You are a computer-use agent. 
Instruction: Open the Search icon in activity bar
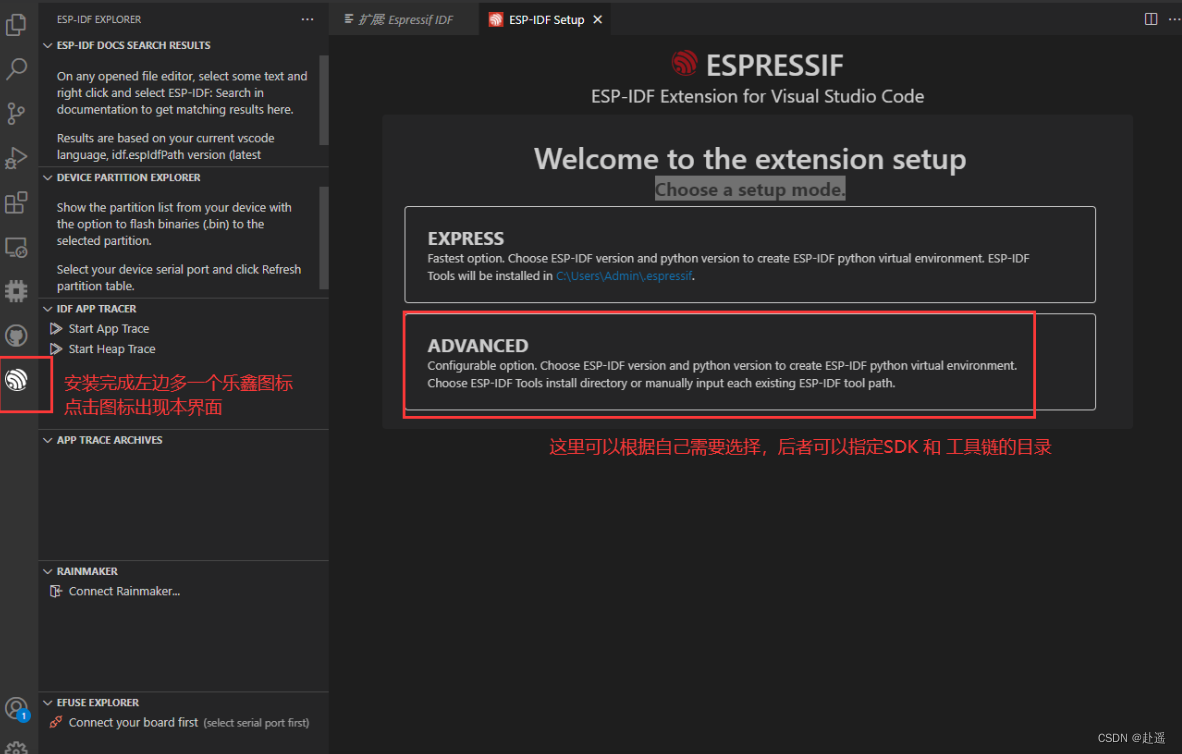pyautogui.click(x=16, y=69)
